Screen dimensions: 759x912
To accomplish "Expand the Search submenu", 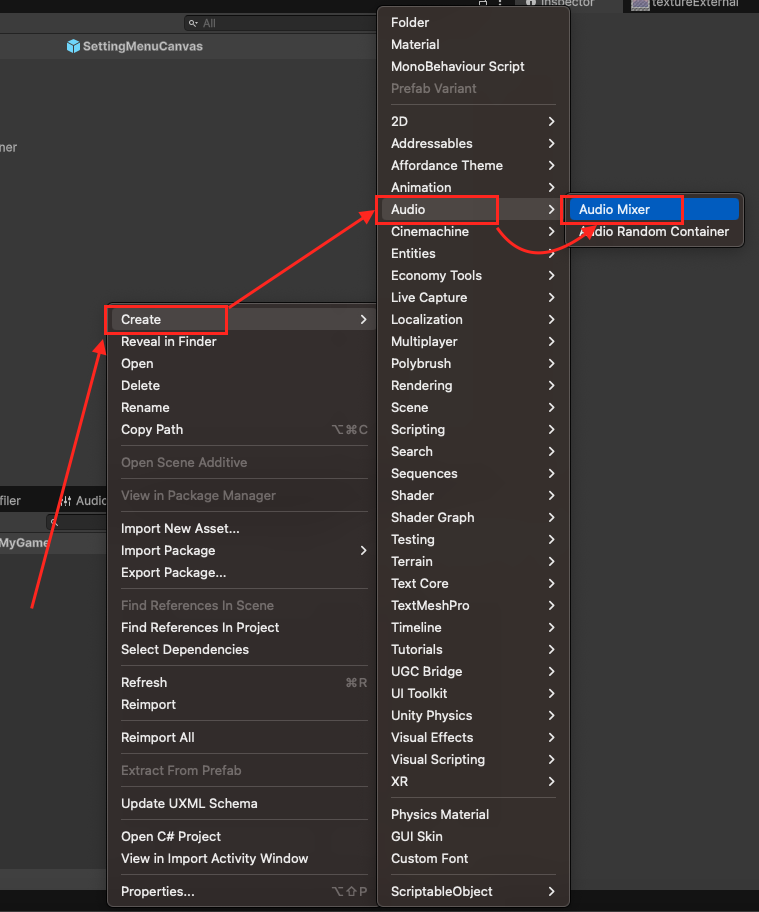I will click(473, 452).
